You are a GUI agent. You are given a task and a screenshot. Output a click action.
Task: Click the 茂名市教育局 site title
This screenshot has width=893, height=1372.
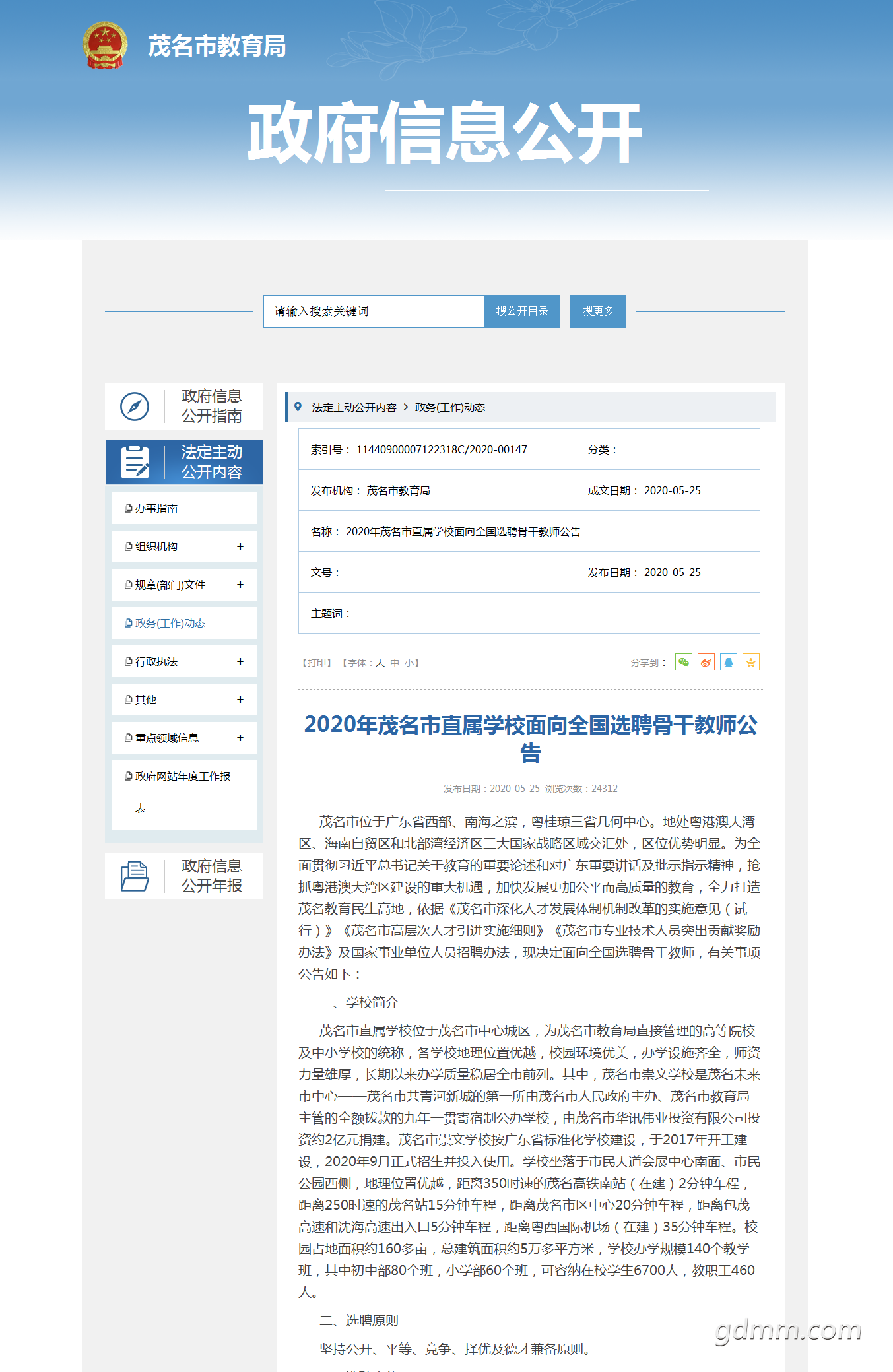pyautogui.click(x=217, y=46)
